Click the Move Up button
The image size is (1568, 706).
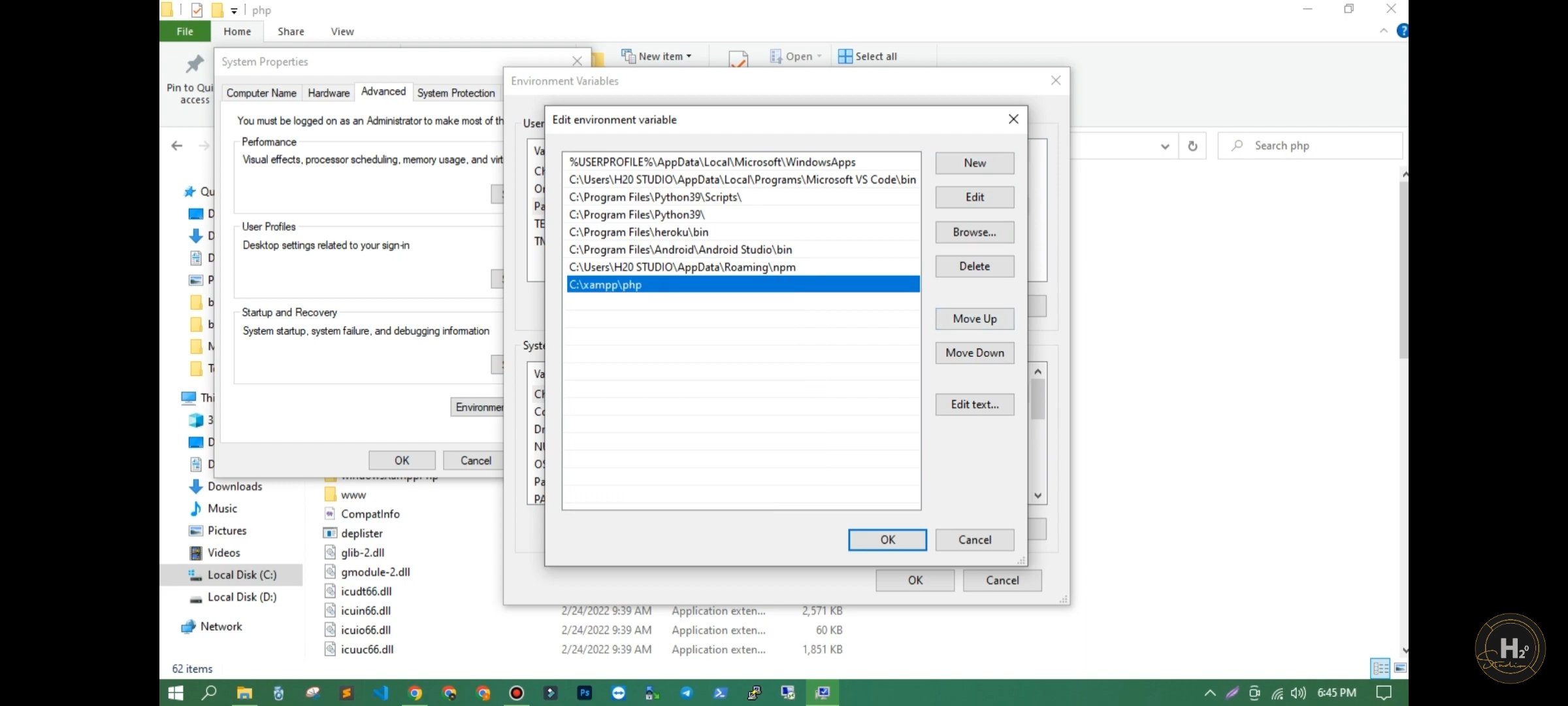[x=975, y=319]
